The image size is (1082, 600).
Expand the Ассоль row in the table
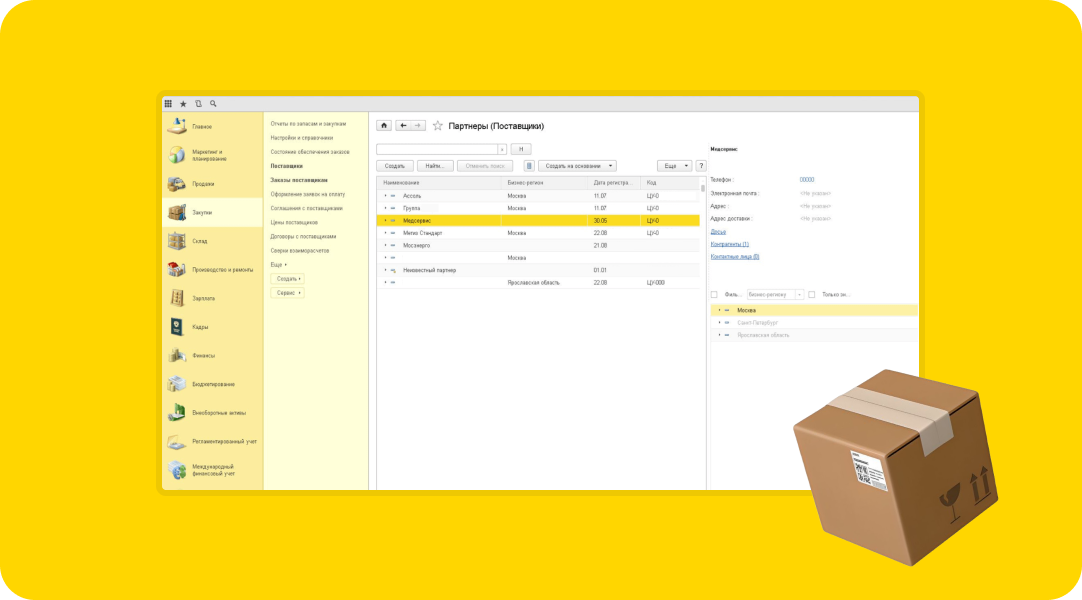[385, 196]
